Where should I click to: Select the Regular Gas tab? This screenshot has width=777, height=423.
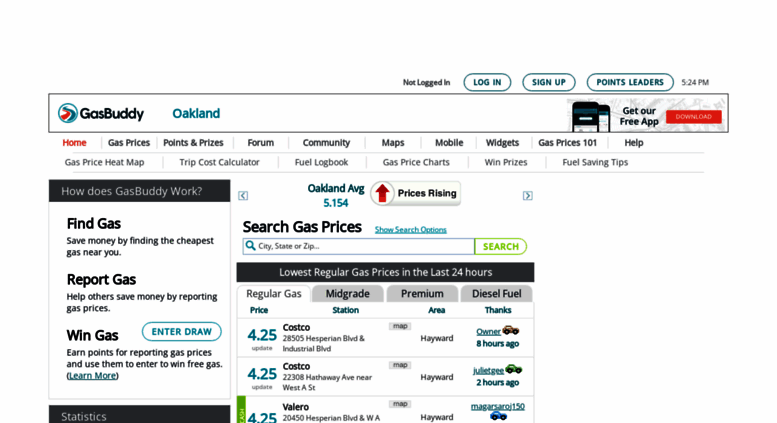point(274,294)
